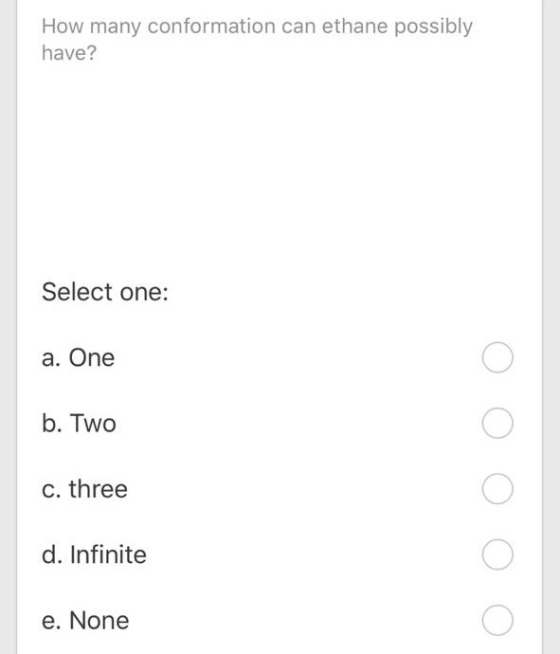
Task: Mark the radio circle next to three
Action: 497,489
